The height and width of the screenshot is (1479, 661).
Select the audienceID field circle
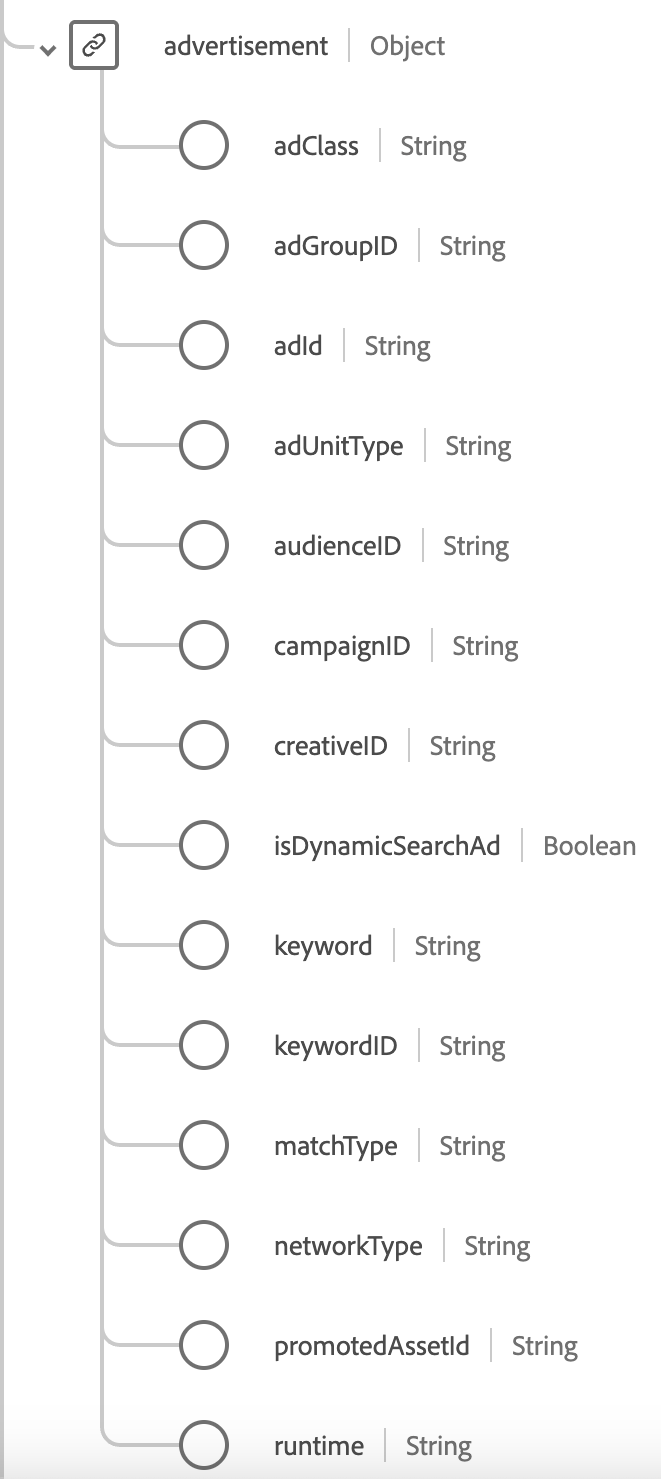point(204,546)
